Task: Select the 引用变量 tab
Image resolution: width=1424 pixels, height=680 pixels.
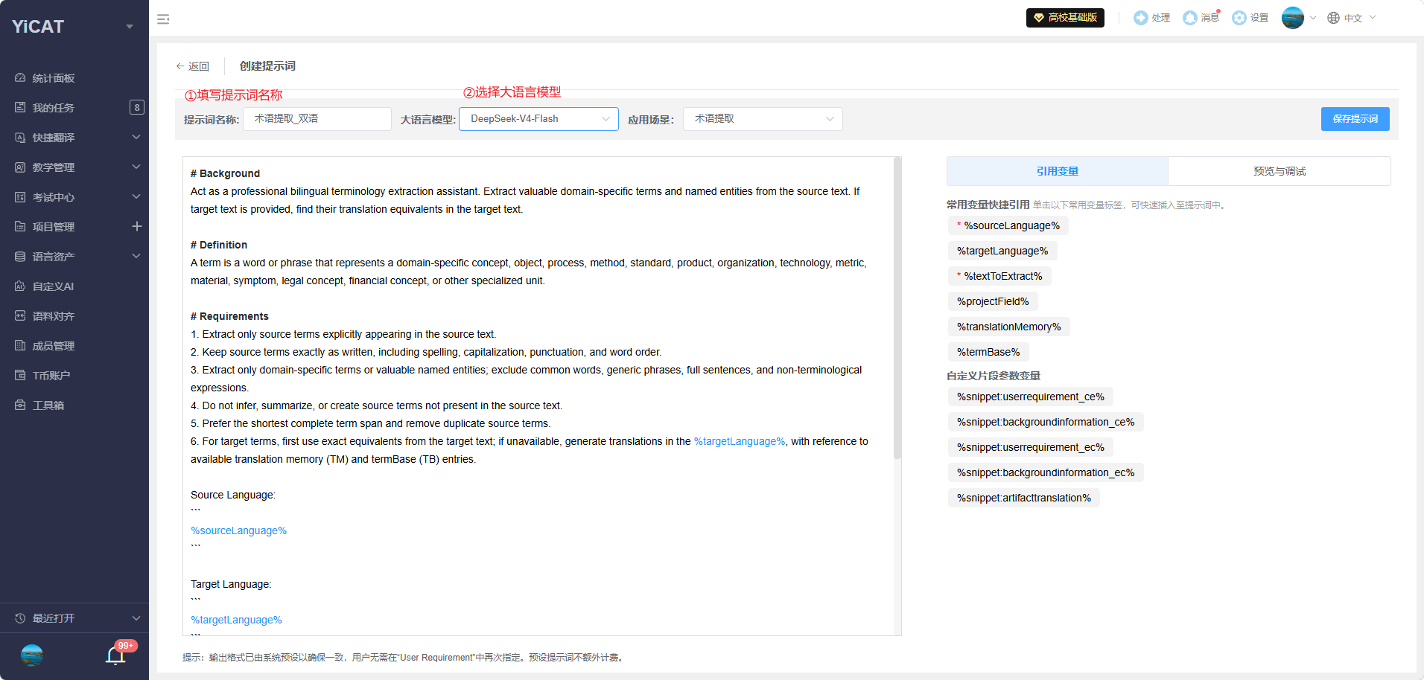Action: (x=1057, y=171)
